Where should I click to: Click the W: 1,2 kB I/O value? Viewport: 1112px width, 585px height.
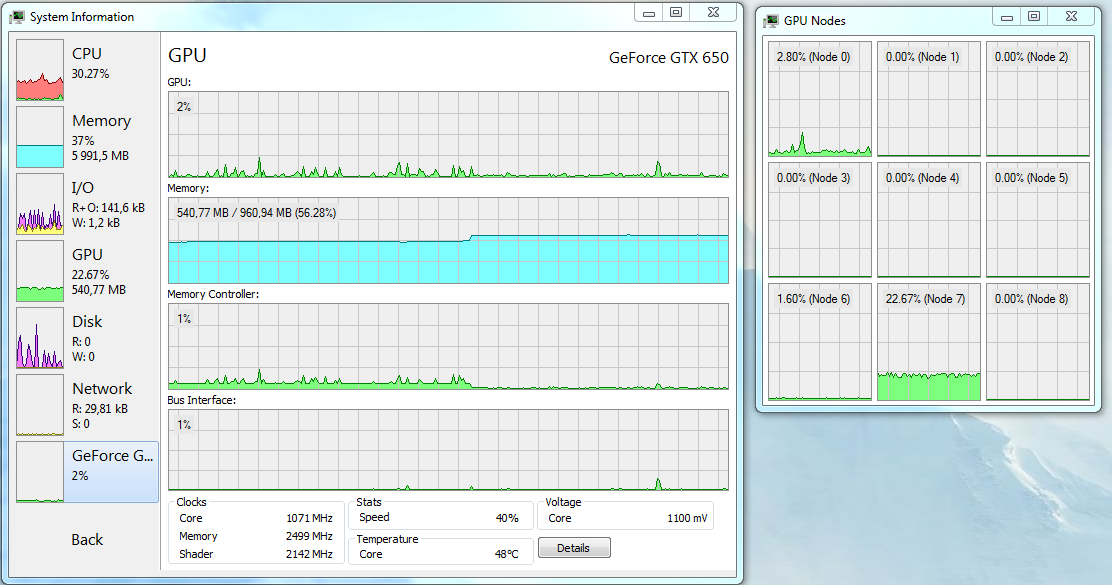(x=96, y=223)
